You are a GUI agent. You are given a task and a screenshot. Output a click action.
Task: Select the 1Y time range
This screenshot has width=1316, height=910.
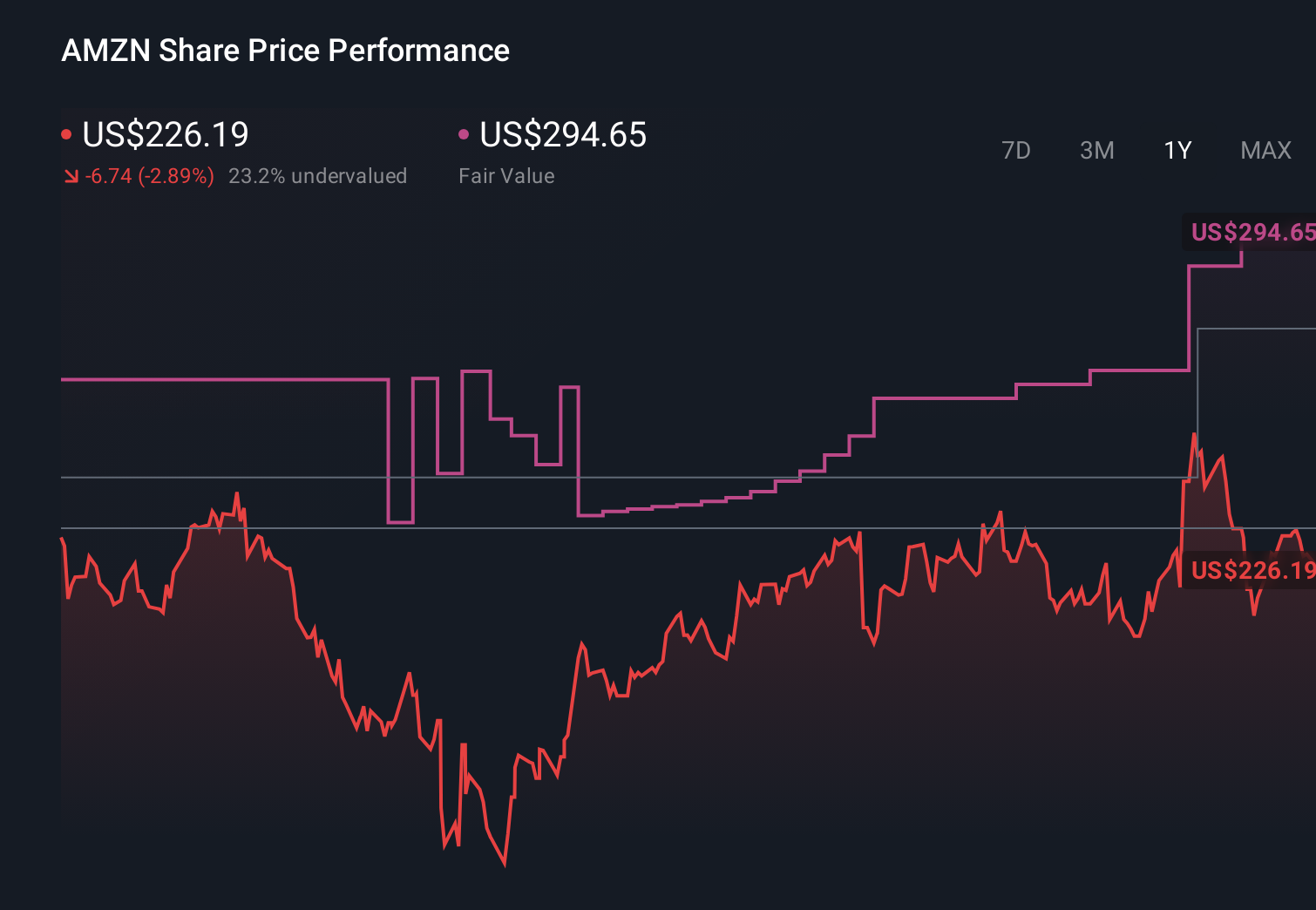[1177, 150]
